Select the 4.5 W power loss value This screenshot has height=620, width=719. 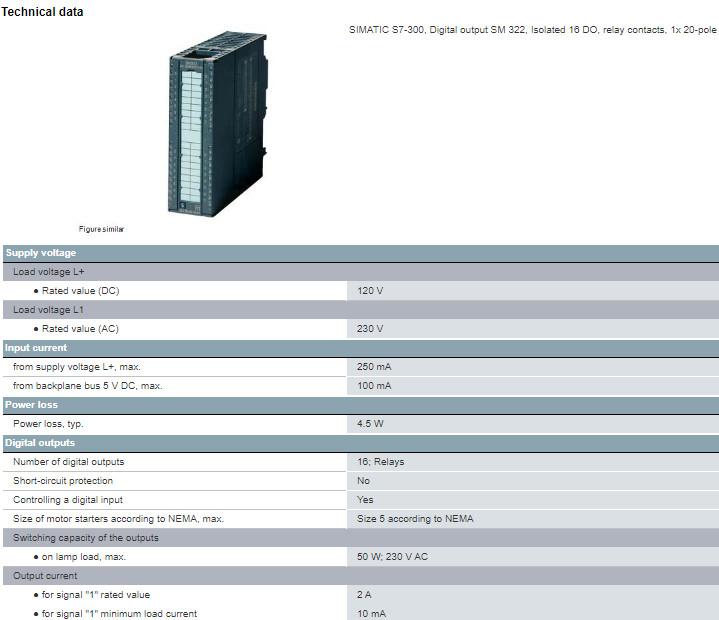click(x=370, y=424)
